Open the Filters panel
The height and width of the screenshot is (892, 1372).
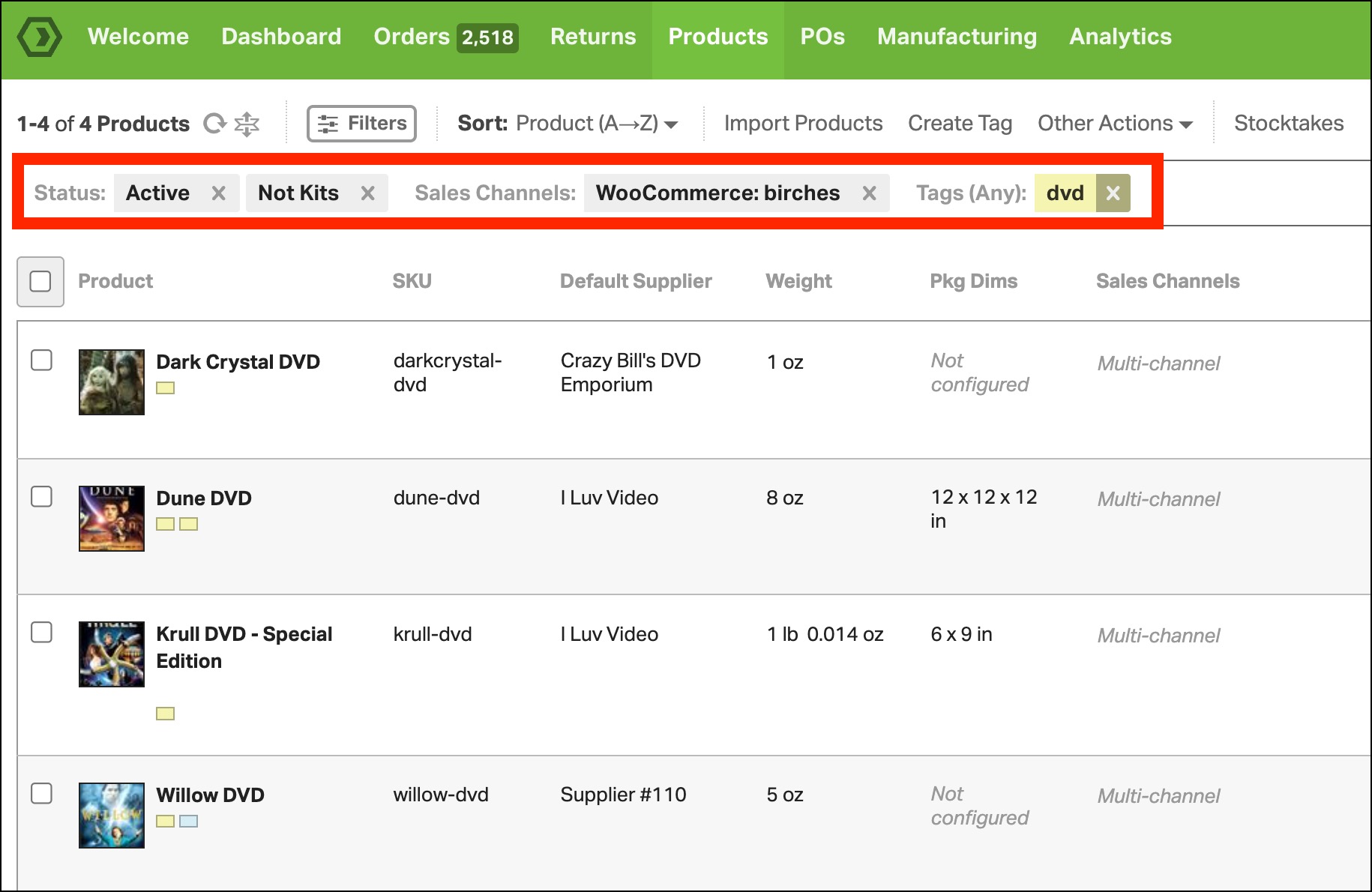361,124
